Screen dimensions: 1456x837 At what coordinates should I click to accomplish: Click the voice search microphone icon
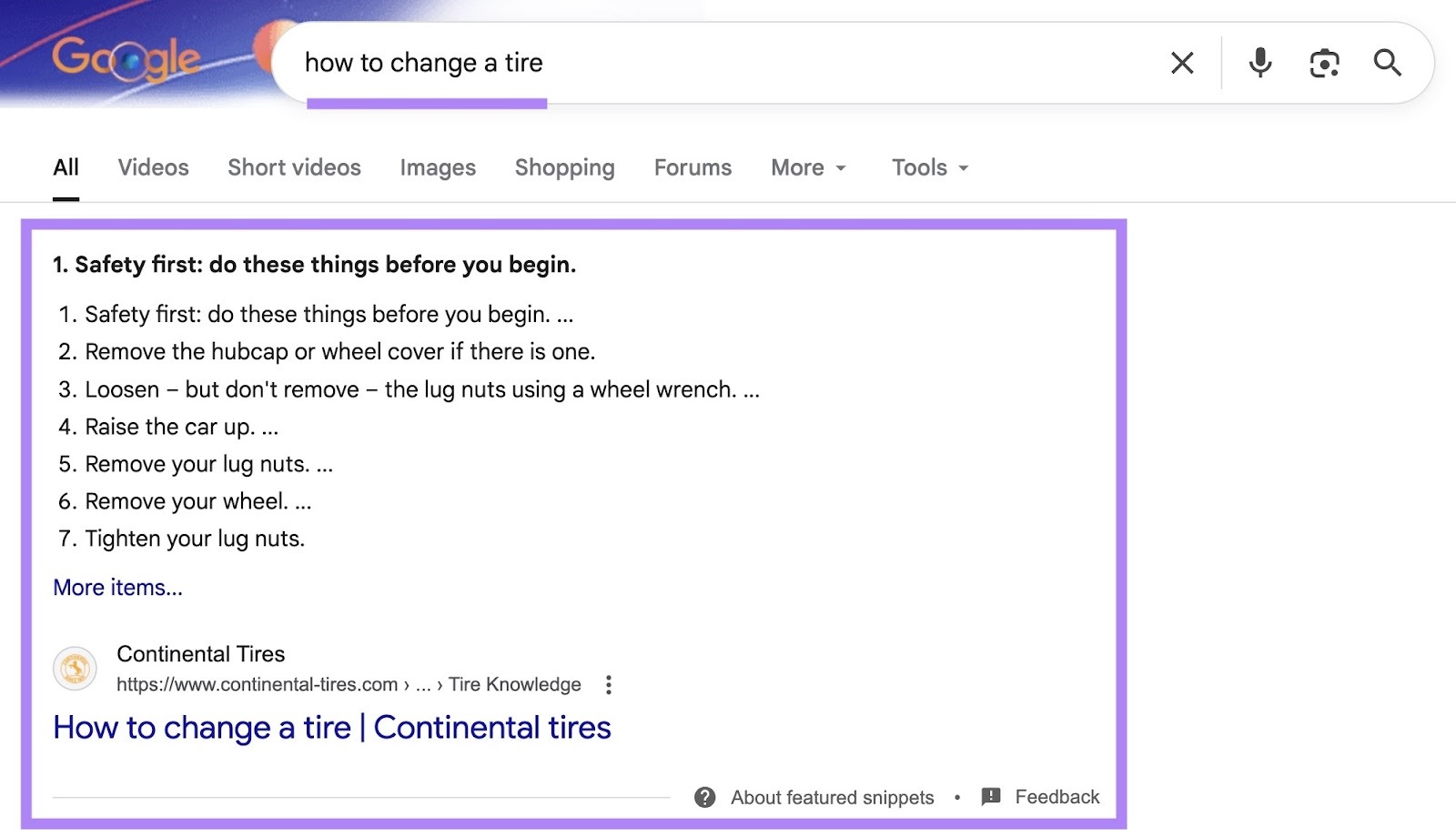tap(1259, 63)
